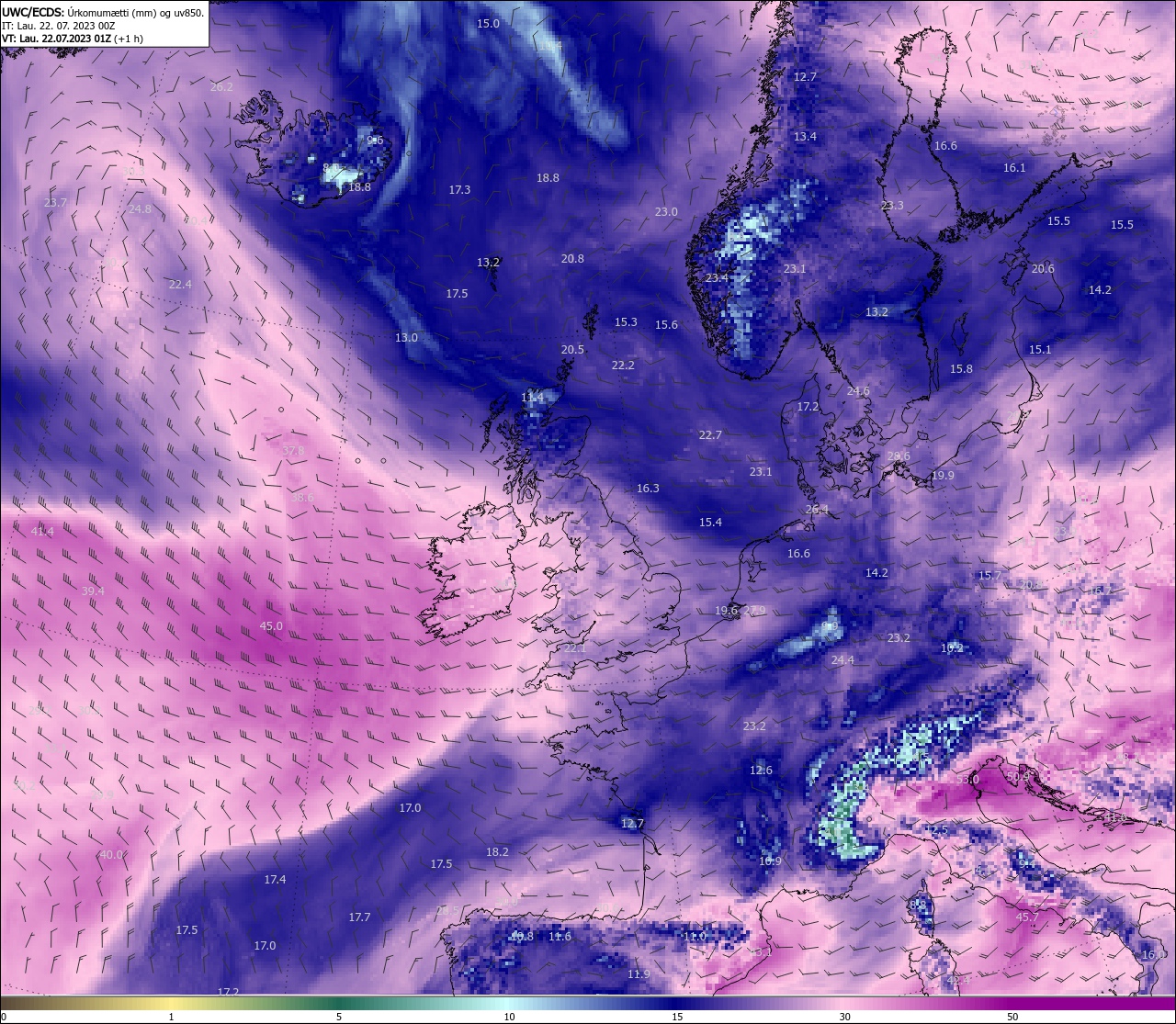Click the 16.1 value over Finland
This screenshot has height=1024, width=1176.
1014,168
